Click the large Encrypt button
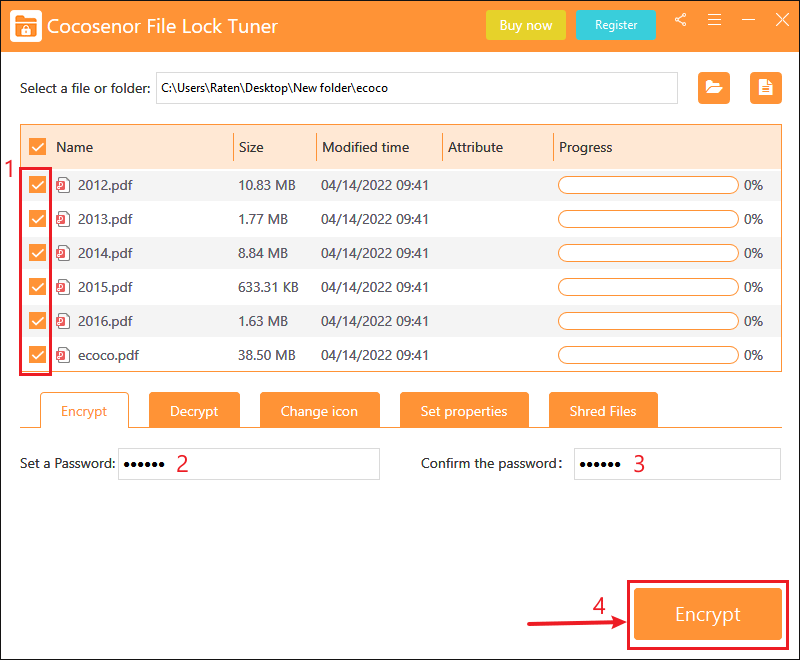 [x=708, y=614]
